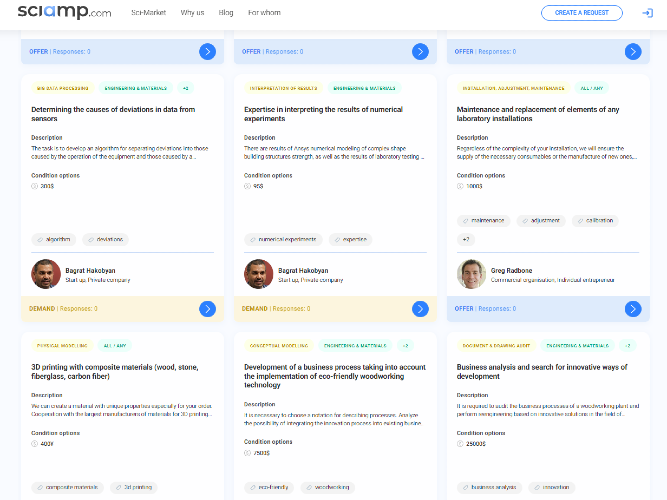Open arrow on top-right OFFER card footer
This screenshot has height=500, width=667.
[633, 51]
